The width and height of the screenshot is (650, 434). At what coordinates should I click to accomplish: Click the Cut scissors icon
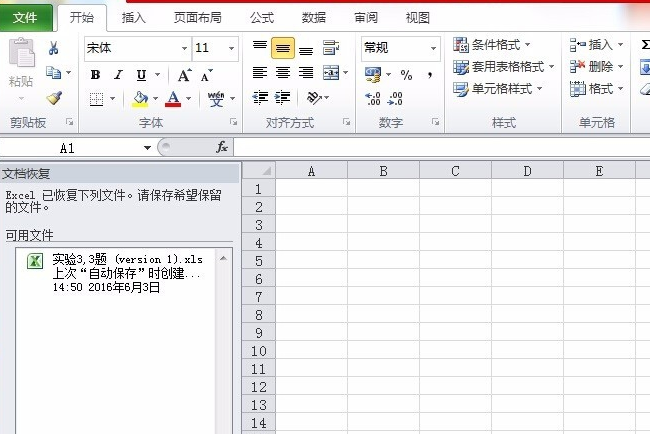53,48
